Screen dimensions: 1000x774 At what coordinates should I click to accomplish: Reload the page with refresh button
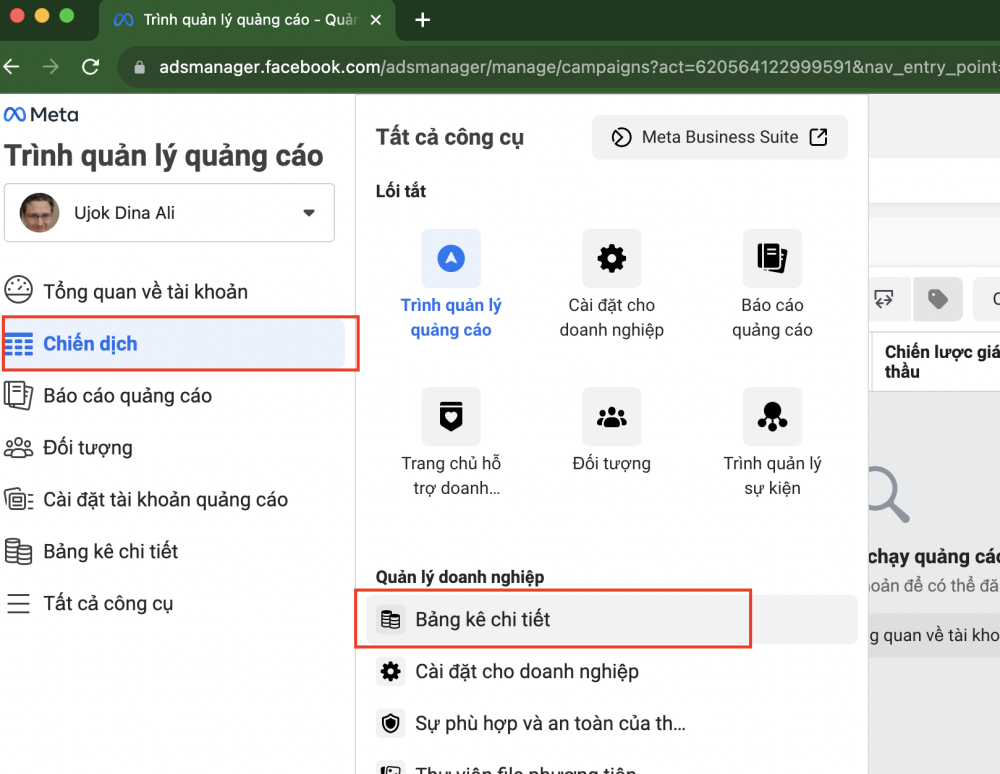click(x=91, y=66)
